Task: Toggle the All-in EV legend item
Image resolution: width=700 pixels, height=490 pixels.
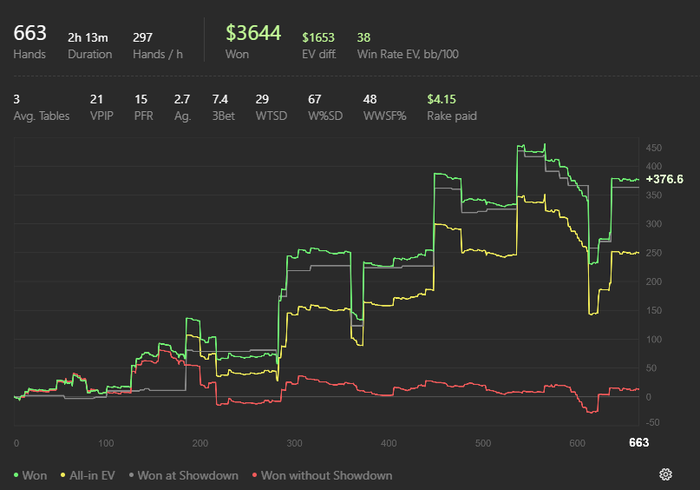Action: pos(88,475)
